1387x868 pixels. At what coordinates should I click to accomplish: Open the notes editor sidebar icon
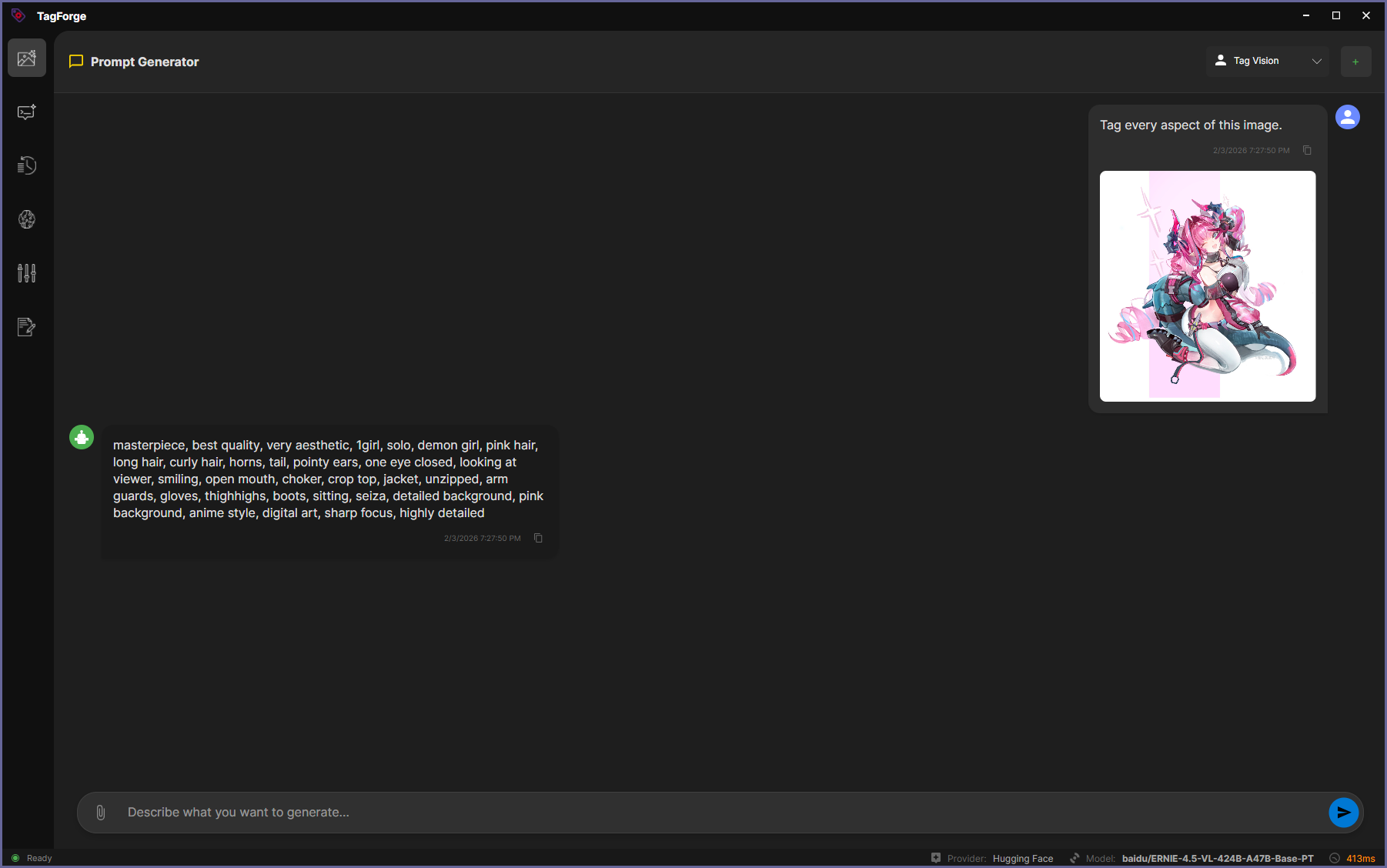coord(27,327)
